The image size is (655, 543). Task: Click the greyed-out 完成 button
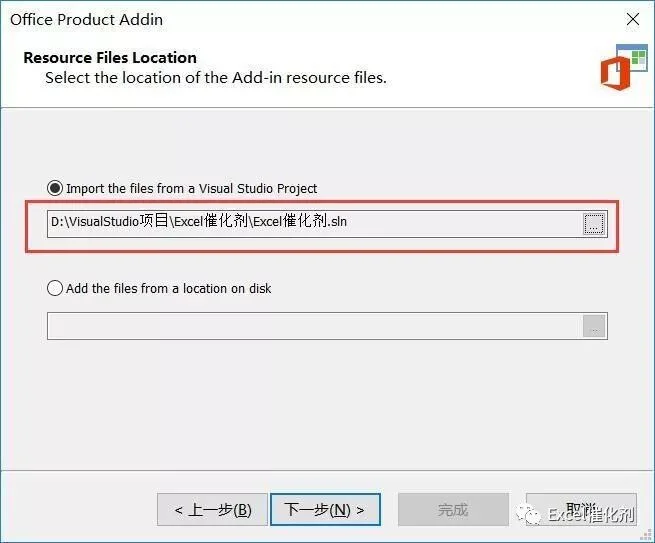[453, 510]
